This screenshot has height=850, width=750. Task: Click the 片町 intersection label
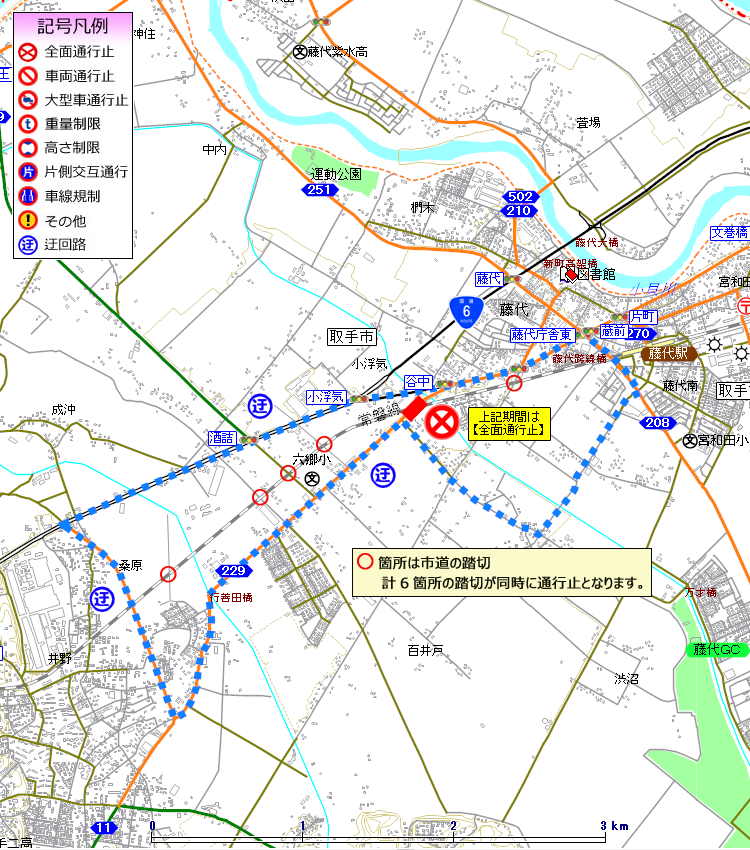(643, 317)
